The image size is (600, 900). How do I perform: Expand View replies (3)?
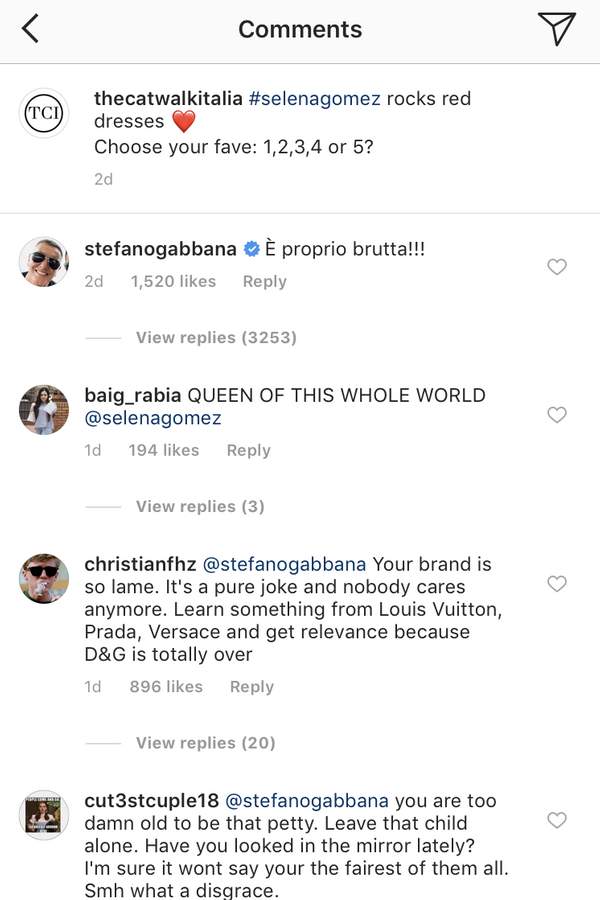tap(200, 506)
